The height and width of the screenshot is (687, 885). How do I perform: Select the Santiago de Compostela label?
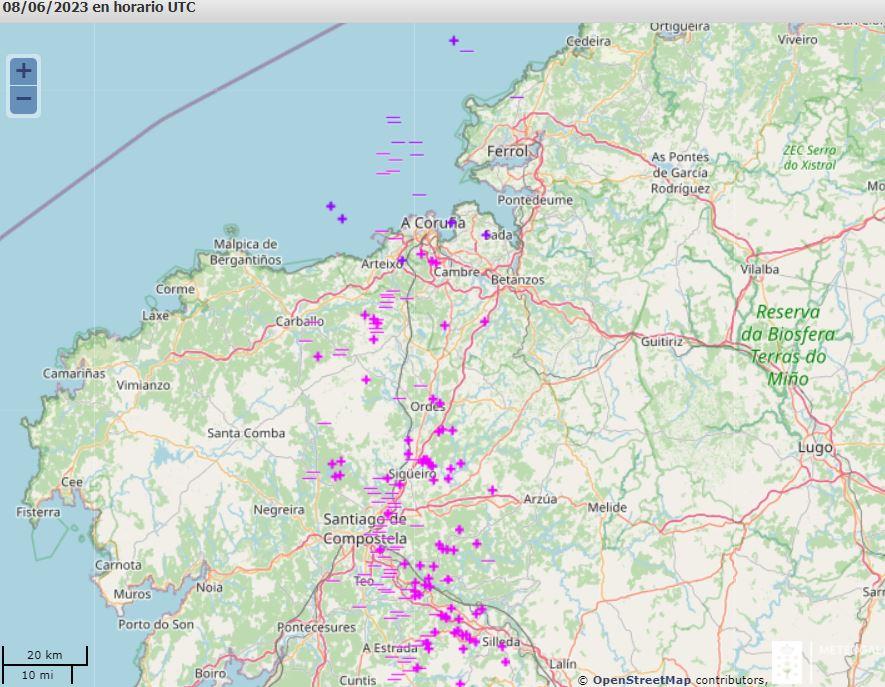tap(364, 529)
